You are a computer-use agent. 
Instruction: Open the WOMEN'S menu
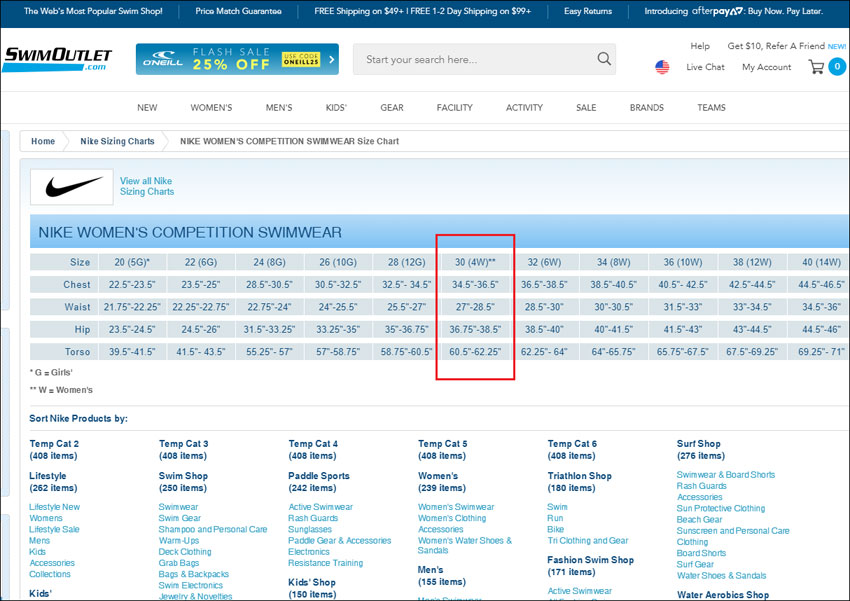click(211, 108)
